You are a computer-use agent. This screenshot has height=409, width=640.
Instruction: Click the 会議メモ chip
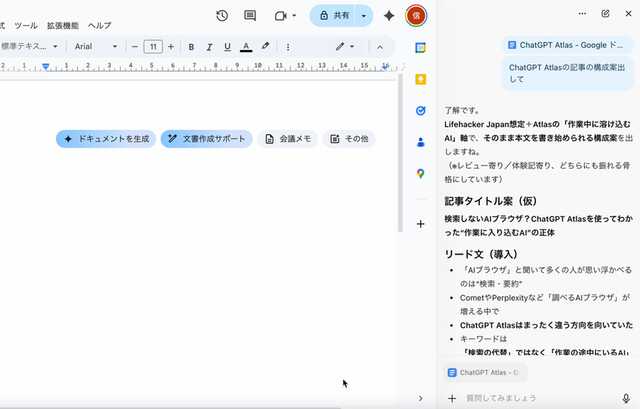pyautogui.click(x=287, y=139)
